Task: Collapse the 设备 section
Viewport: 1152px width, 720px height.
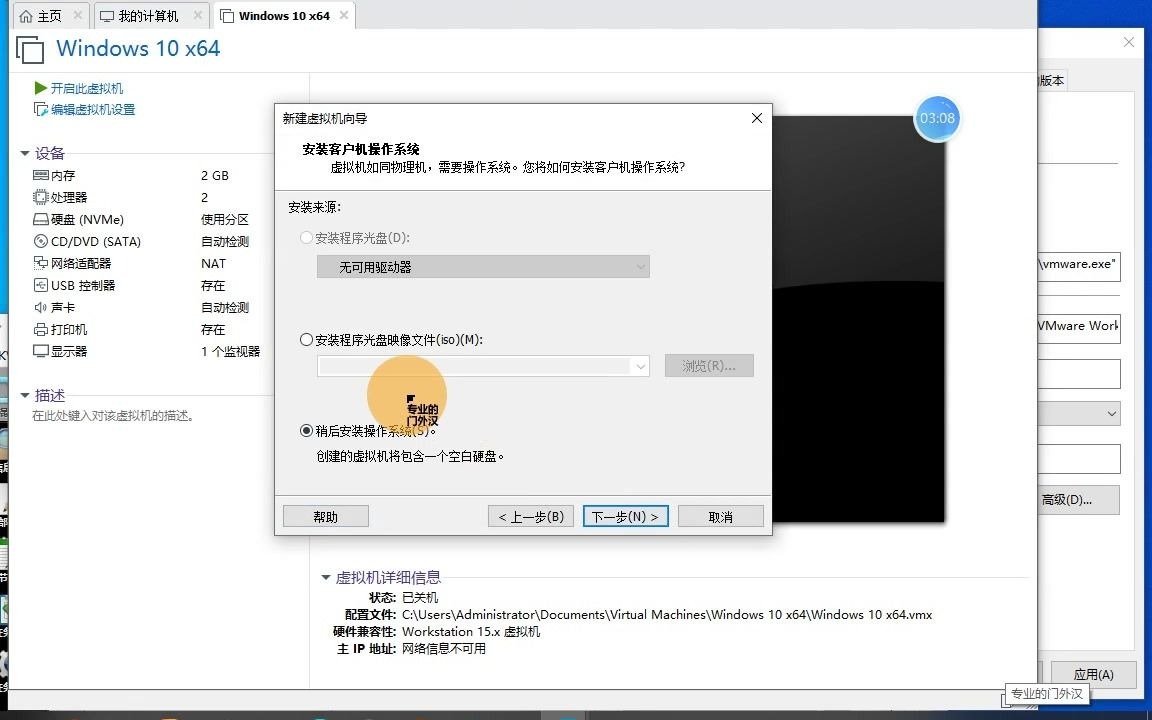Action: click(x=24, y=153)
